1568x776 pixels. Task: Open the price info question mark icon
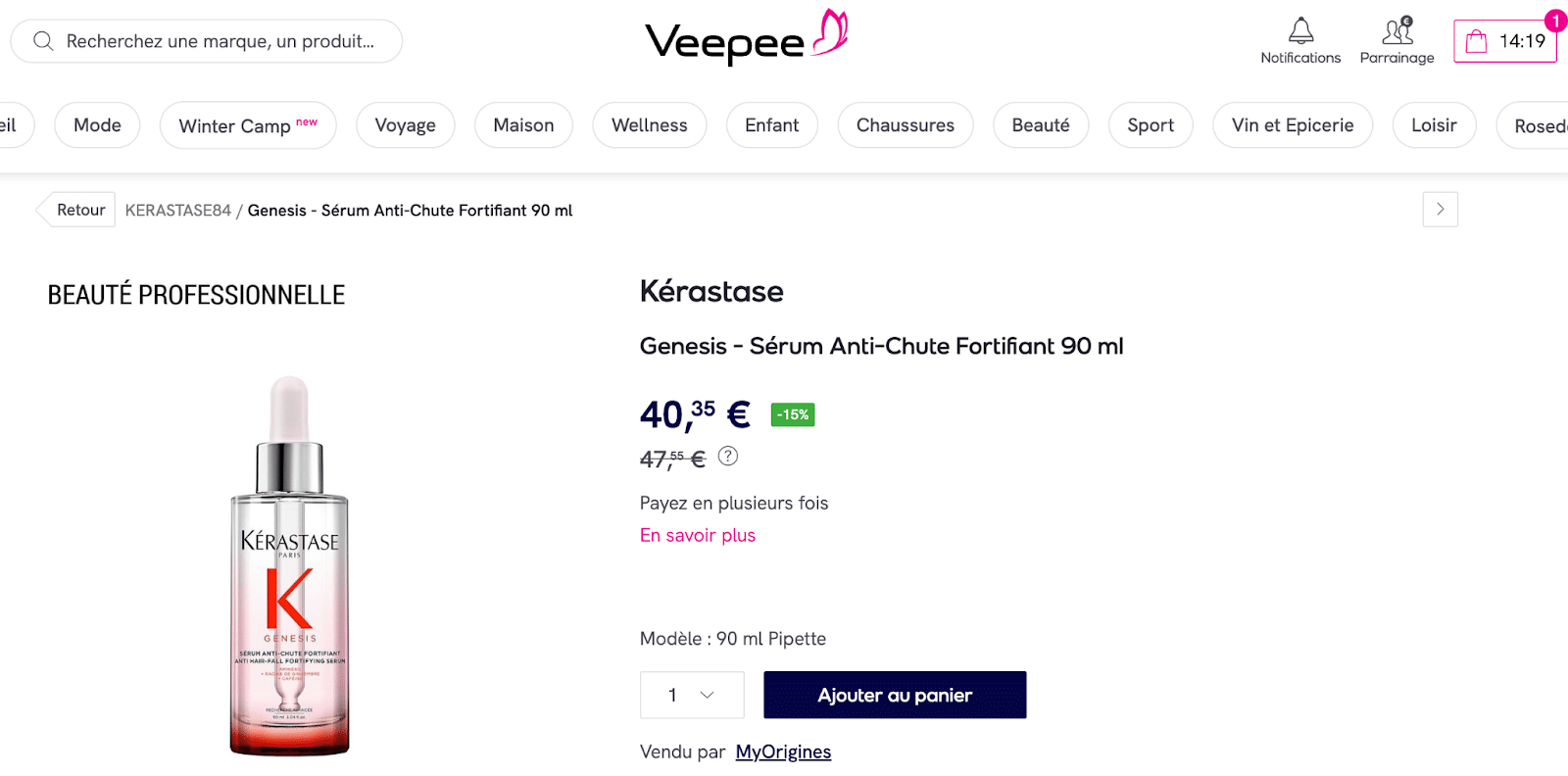(727, 456)
